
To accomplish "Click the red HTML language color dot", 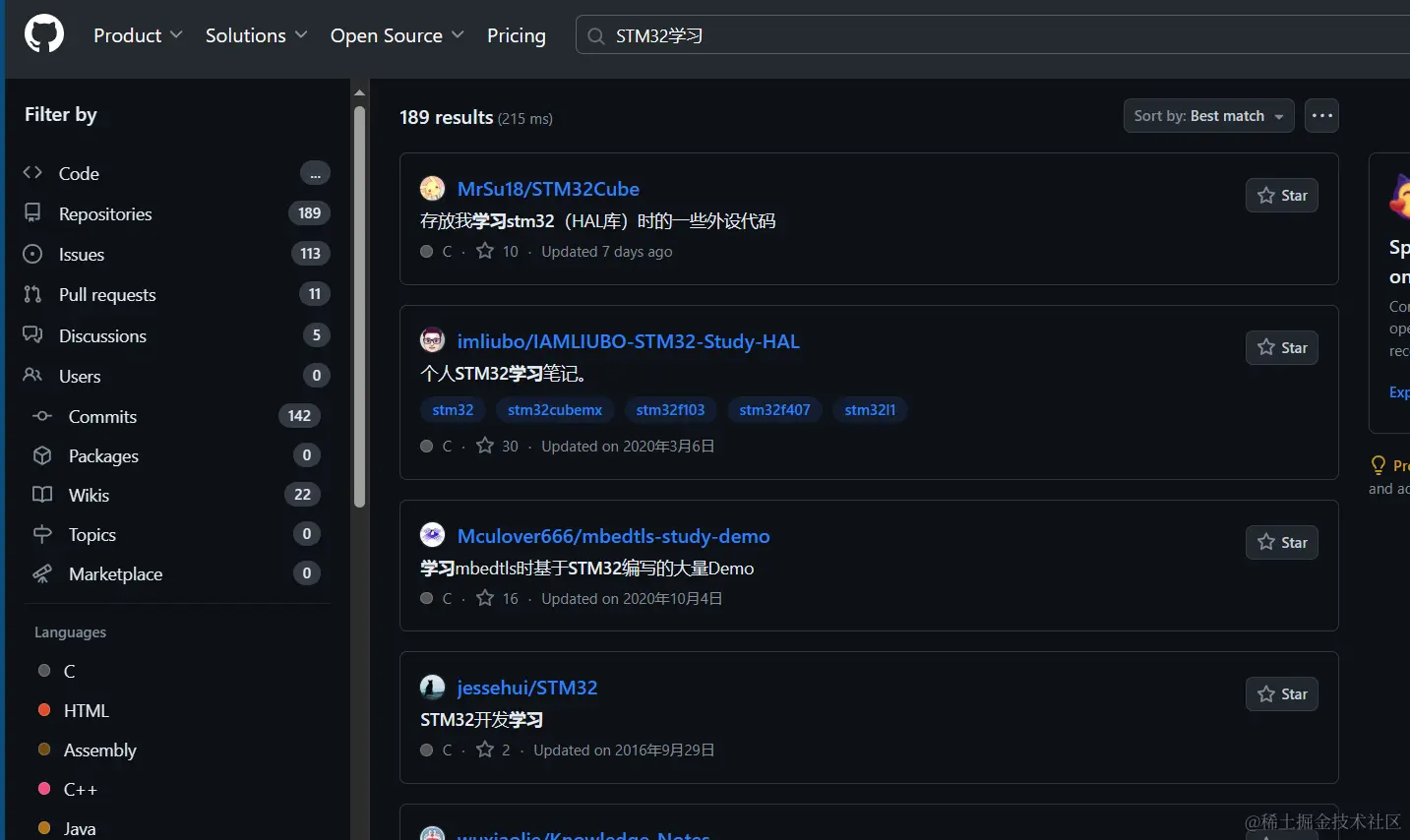I will coord(44,709).
